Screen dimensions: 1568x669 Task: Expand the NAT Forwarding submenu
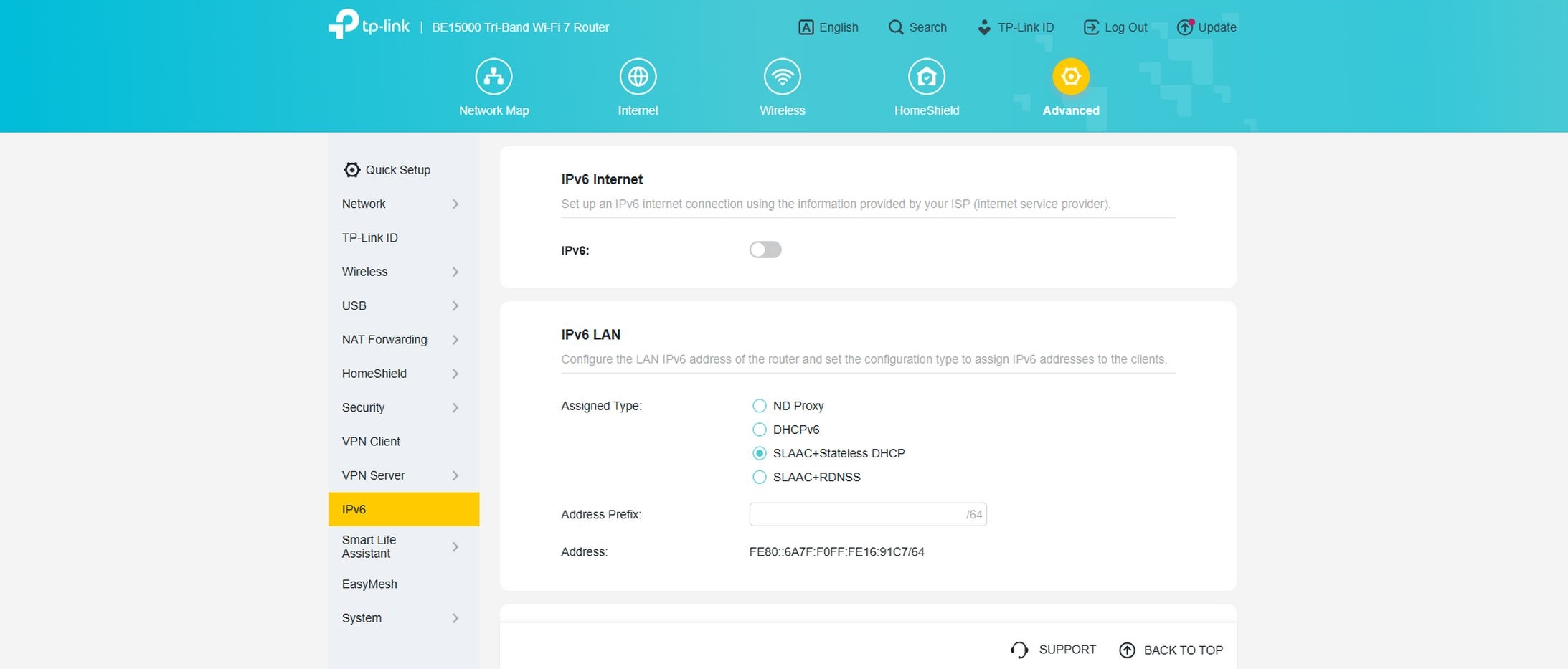[400, 340]
